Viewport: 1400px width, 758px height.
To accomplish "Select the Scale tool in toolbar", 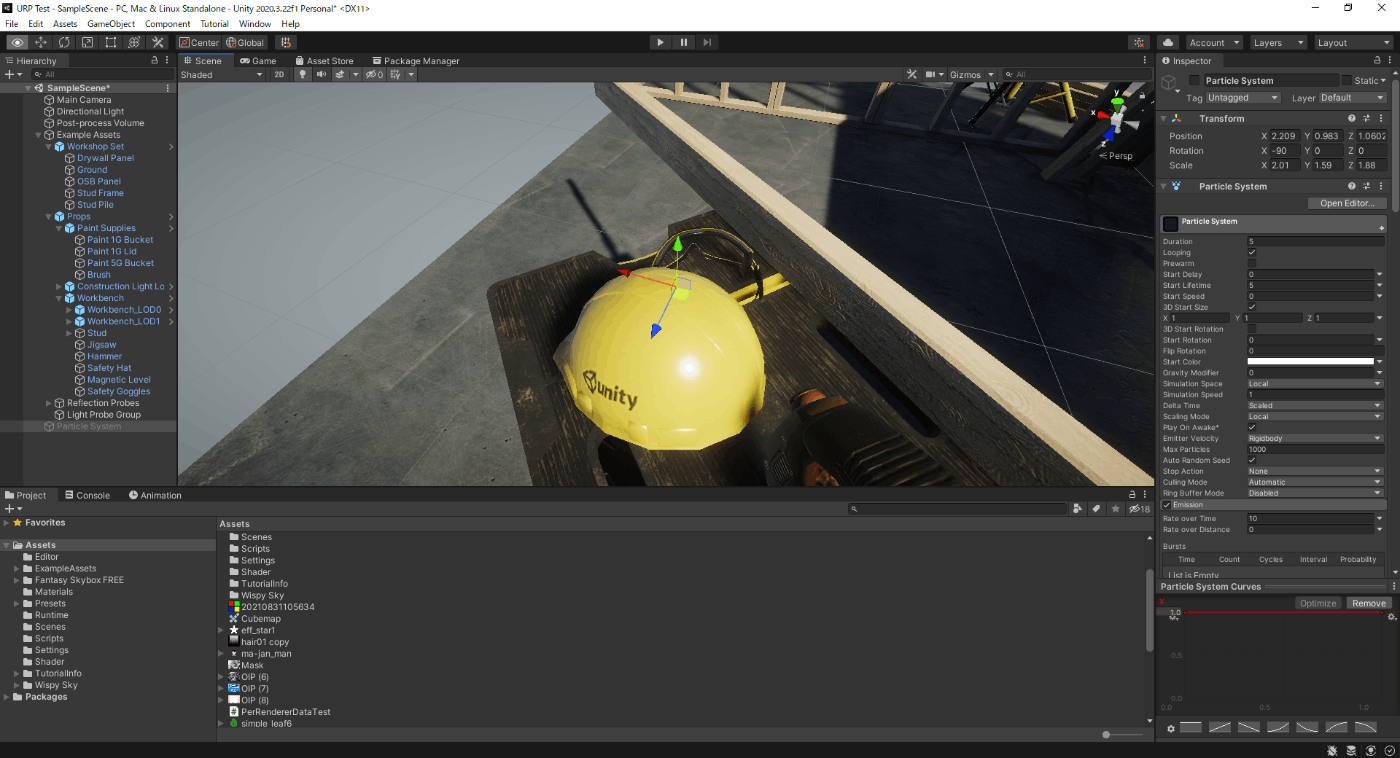I will 87,42.
